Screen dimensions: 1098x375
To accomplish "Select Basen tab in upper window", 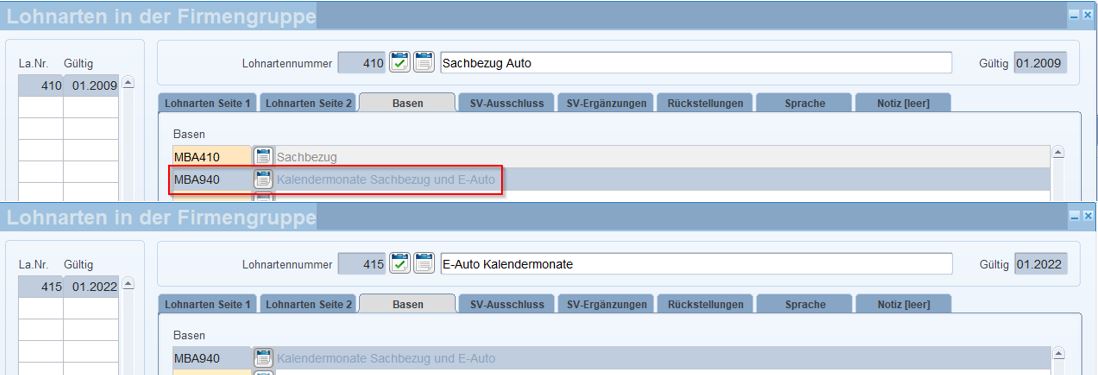I will click(408, 103).
